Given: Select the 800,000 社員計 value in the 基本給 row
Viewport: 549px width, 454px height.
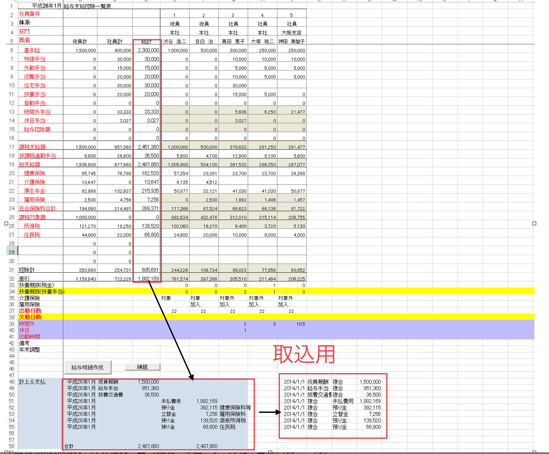Looking at the screenshot, I should click(x=123, y=51).
